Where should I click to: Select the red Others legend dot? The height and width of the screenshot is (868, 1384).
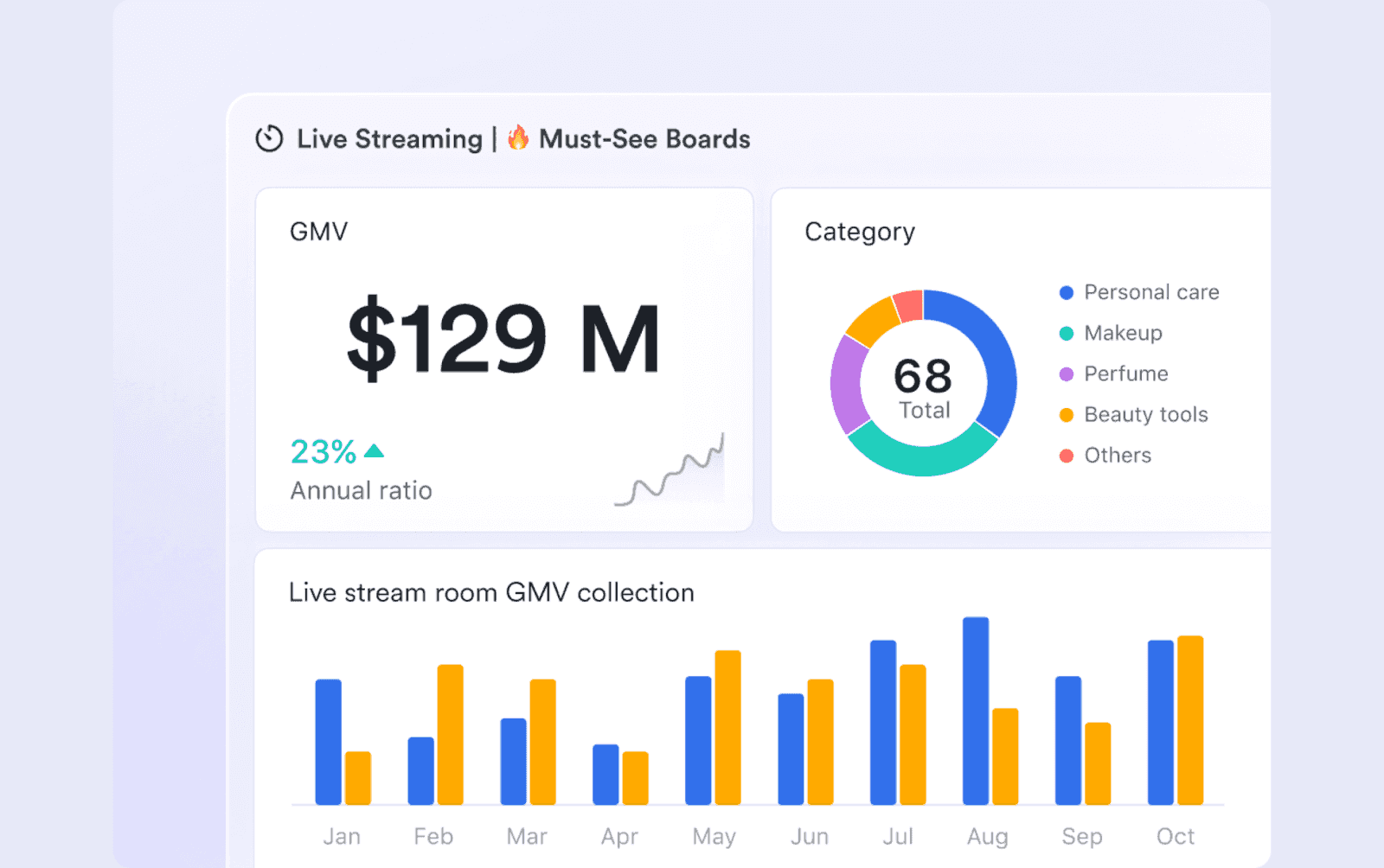[1065, 455]
